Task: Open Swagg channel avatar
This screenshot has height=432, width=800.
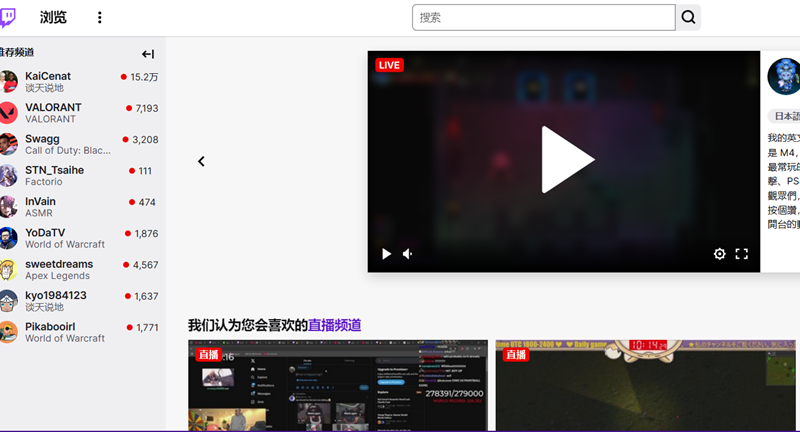Action: pos(8,144)
